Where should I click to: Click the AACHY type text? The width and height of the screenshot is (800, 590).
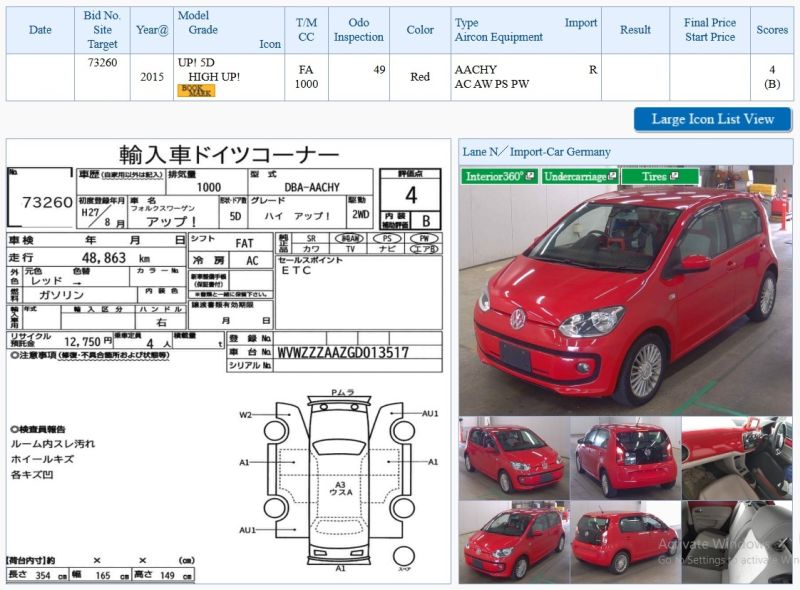coord(476,70)
